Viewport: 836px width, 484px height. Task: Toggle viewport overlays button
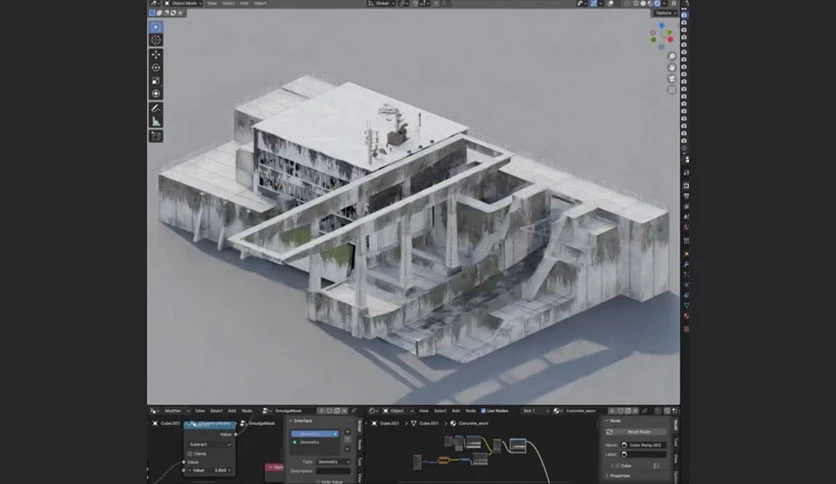point(610,3)
